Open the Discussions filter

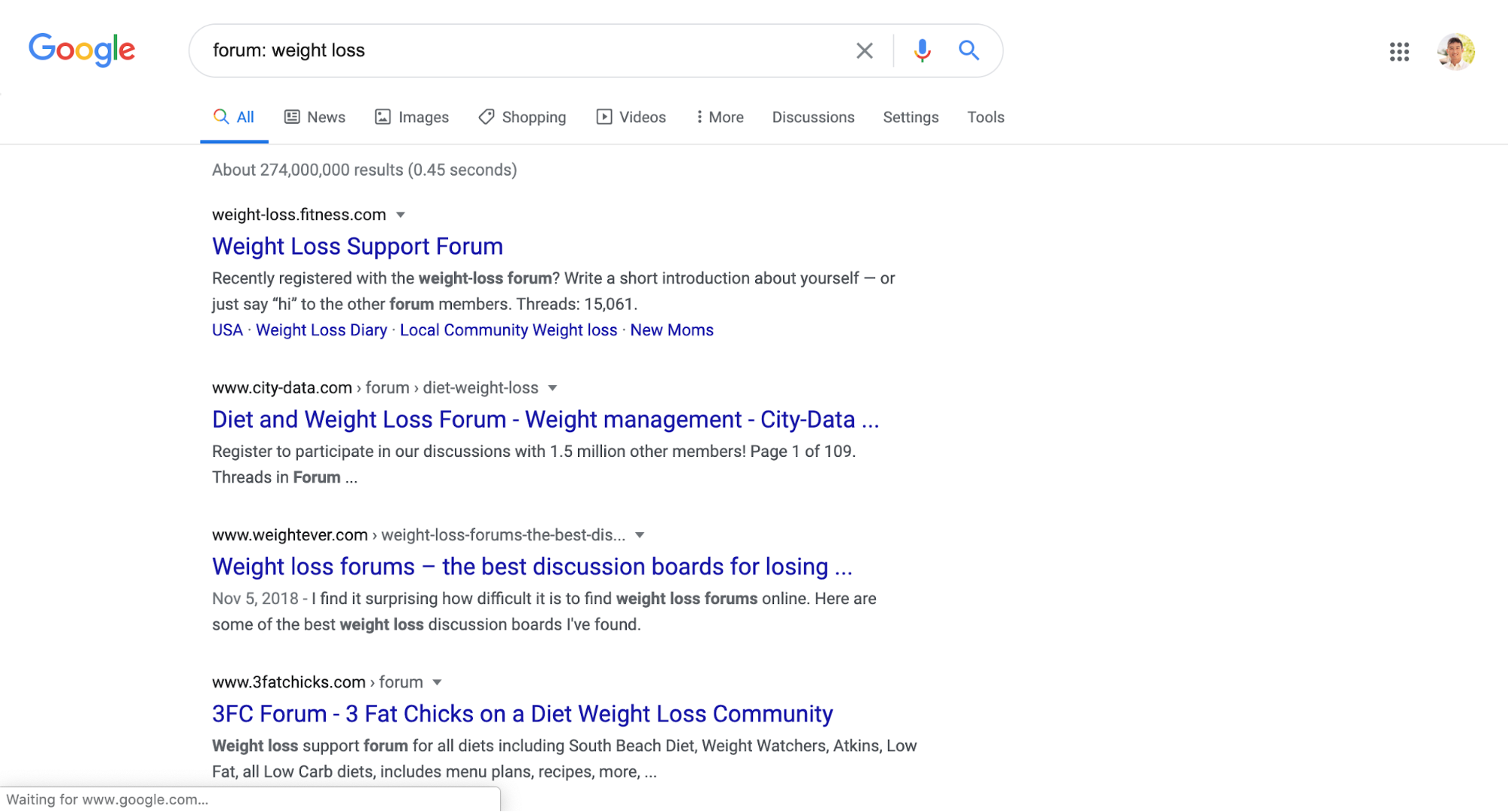pos(813,118)
